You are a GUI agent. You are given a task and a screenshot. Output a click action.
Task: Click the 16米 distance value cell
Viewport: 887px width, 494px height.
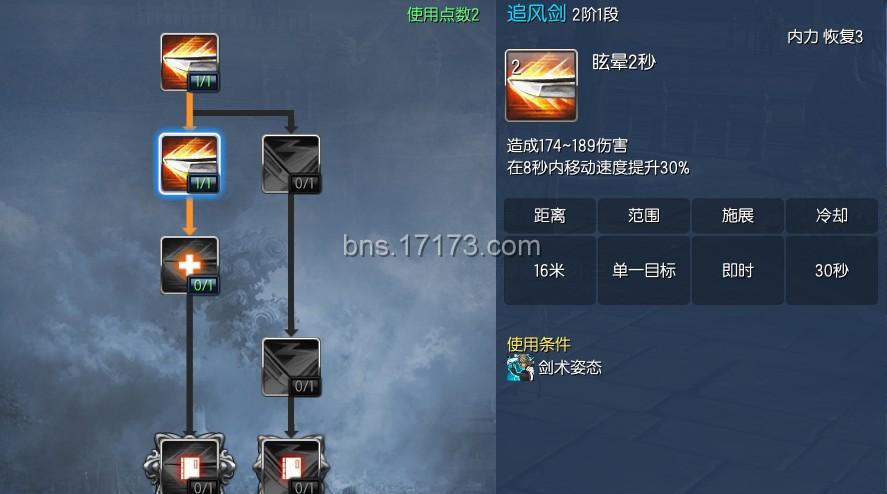[x=550, y=270]
